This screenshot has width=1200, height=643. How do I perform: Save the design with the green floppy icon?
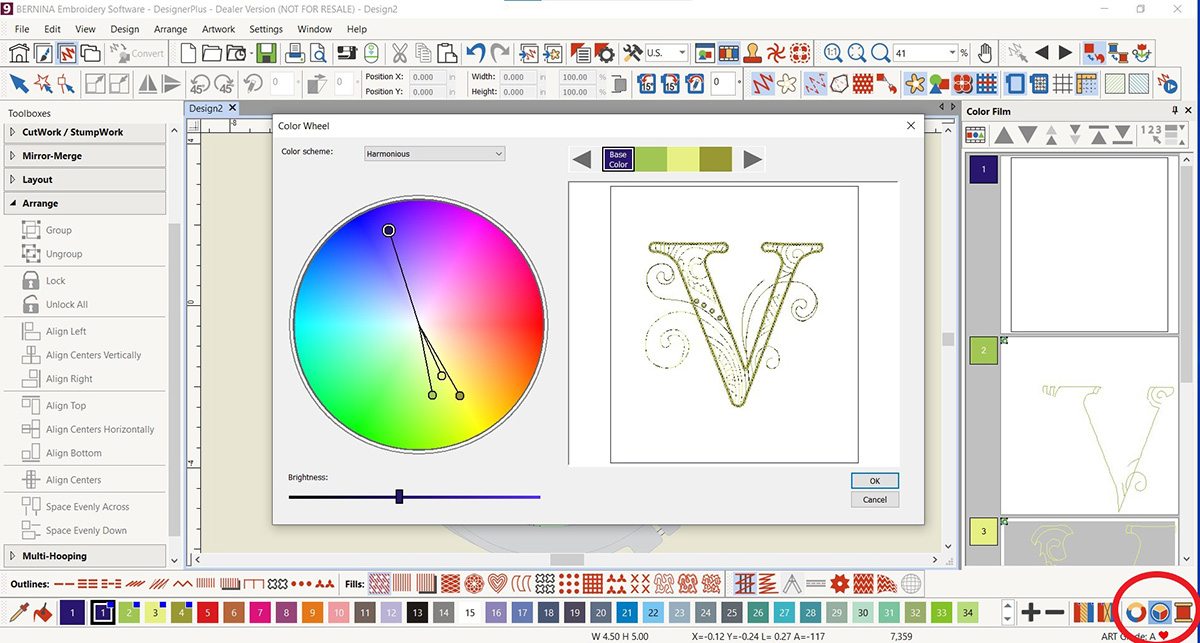pyautogui.click(x=266, y=52)
